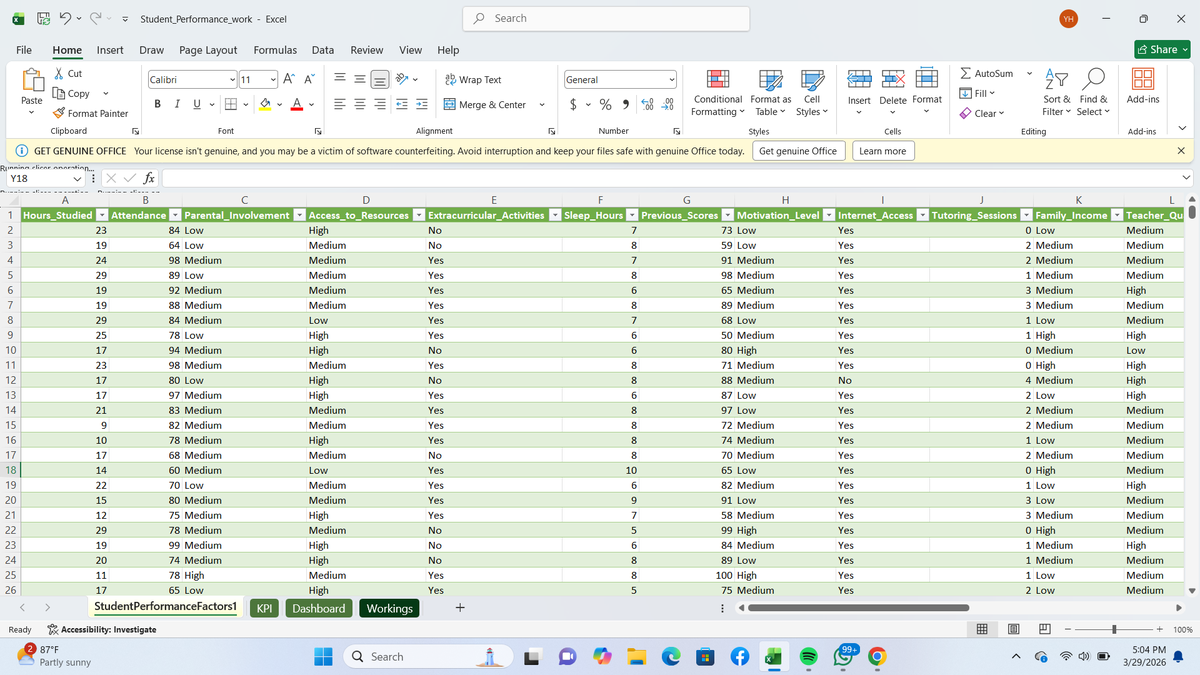
Task: Switch to the Formulas ribbon tab
Action: [275, 50]
